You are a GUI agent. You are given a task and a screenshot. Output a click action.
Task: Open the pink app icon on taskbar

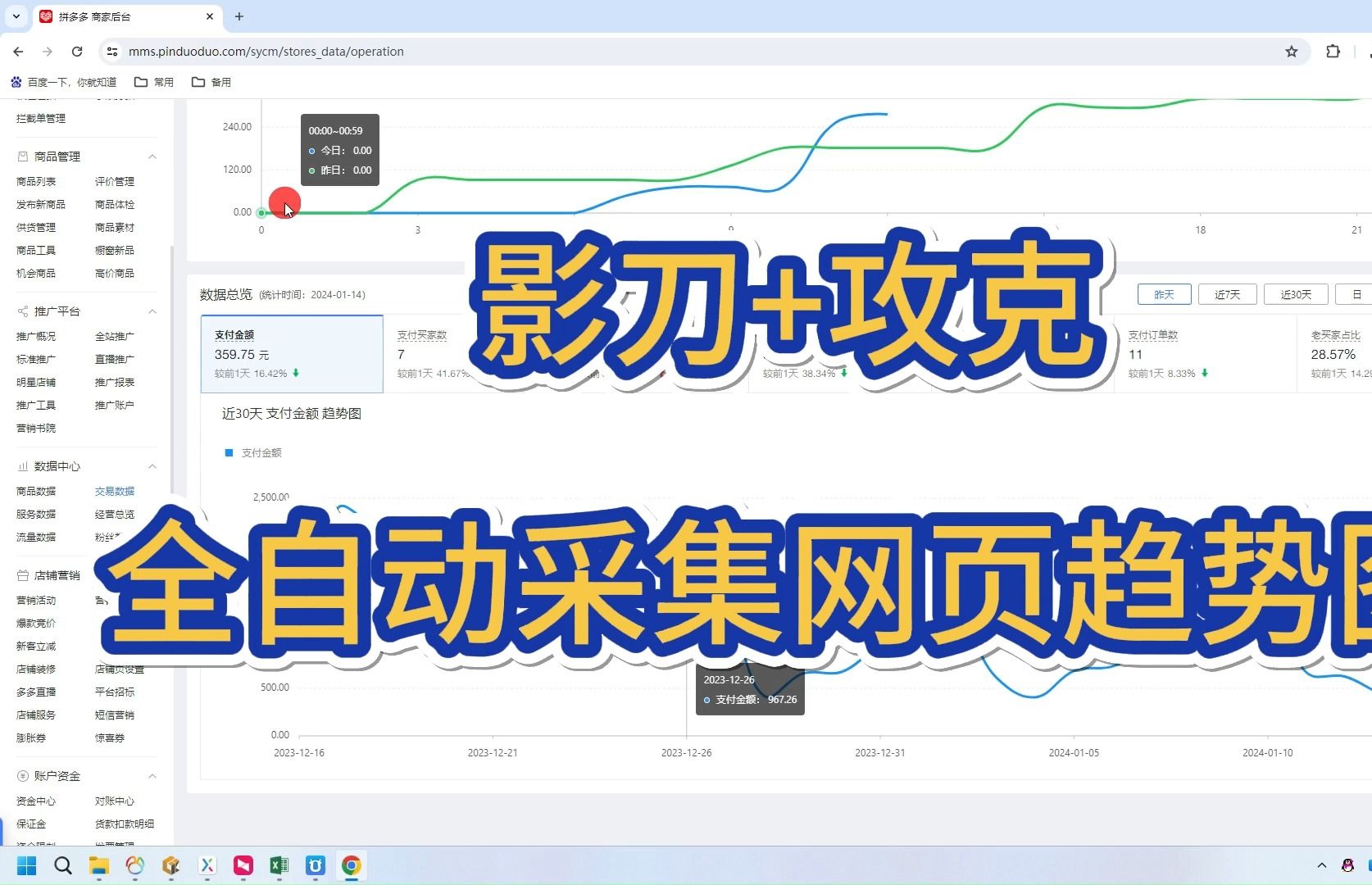(x=243, y=865)
